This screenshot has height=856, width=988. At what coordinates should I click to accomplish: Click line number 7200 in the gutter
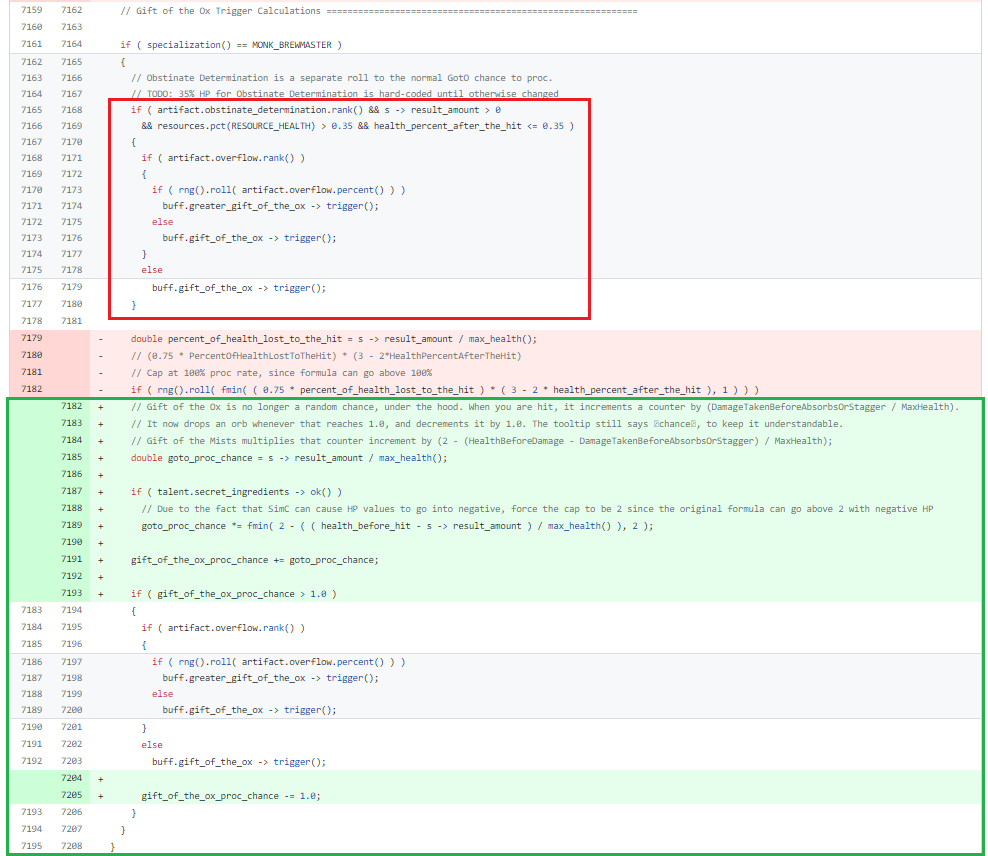(71, 710)
